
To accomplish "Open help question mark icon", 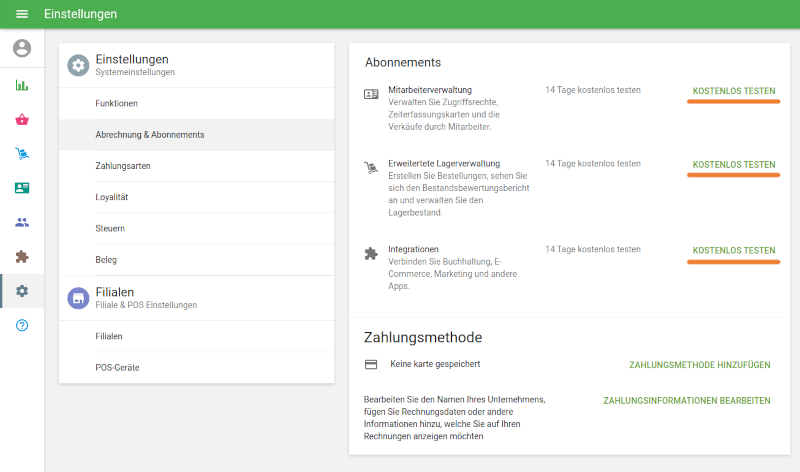I will pos(22,325).
